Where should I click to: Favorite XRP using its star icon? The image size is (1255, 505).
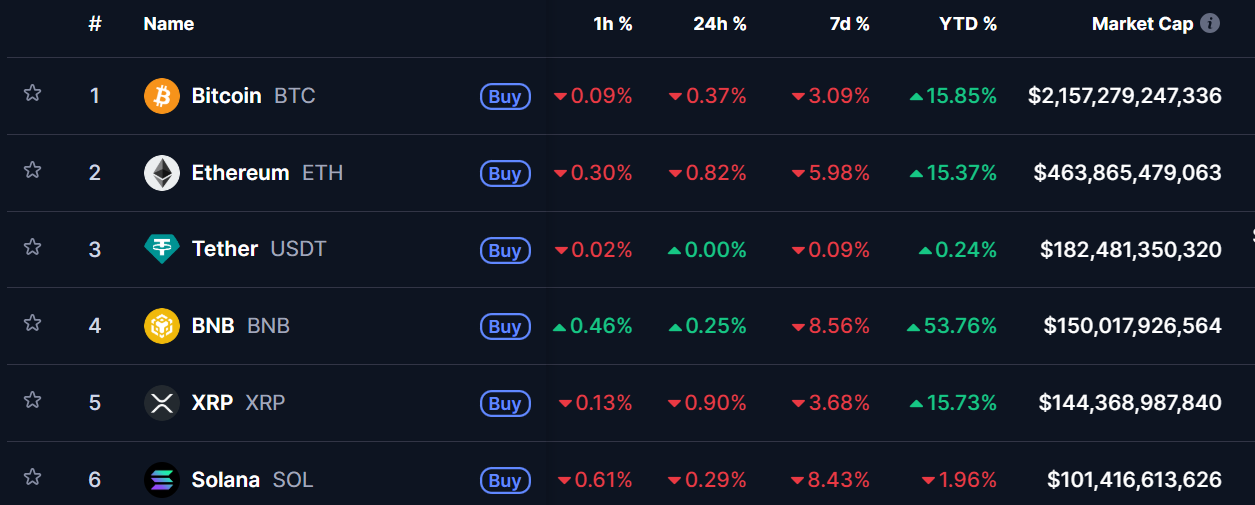(32, 401)
